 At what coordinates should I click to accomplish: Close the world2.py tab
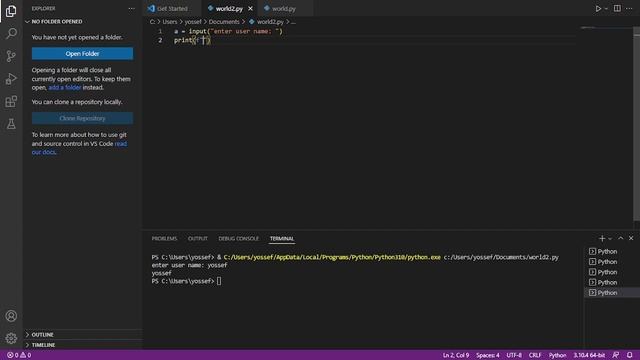click(x=250, y=9)
